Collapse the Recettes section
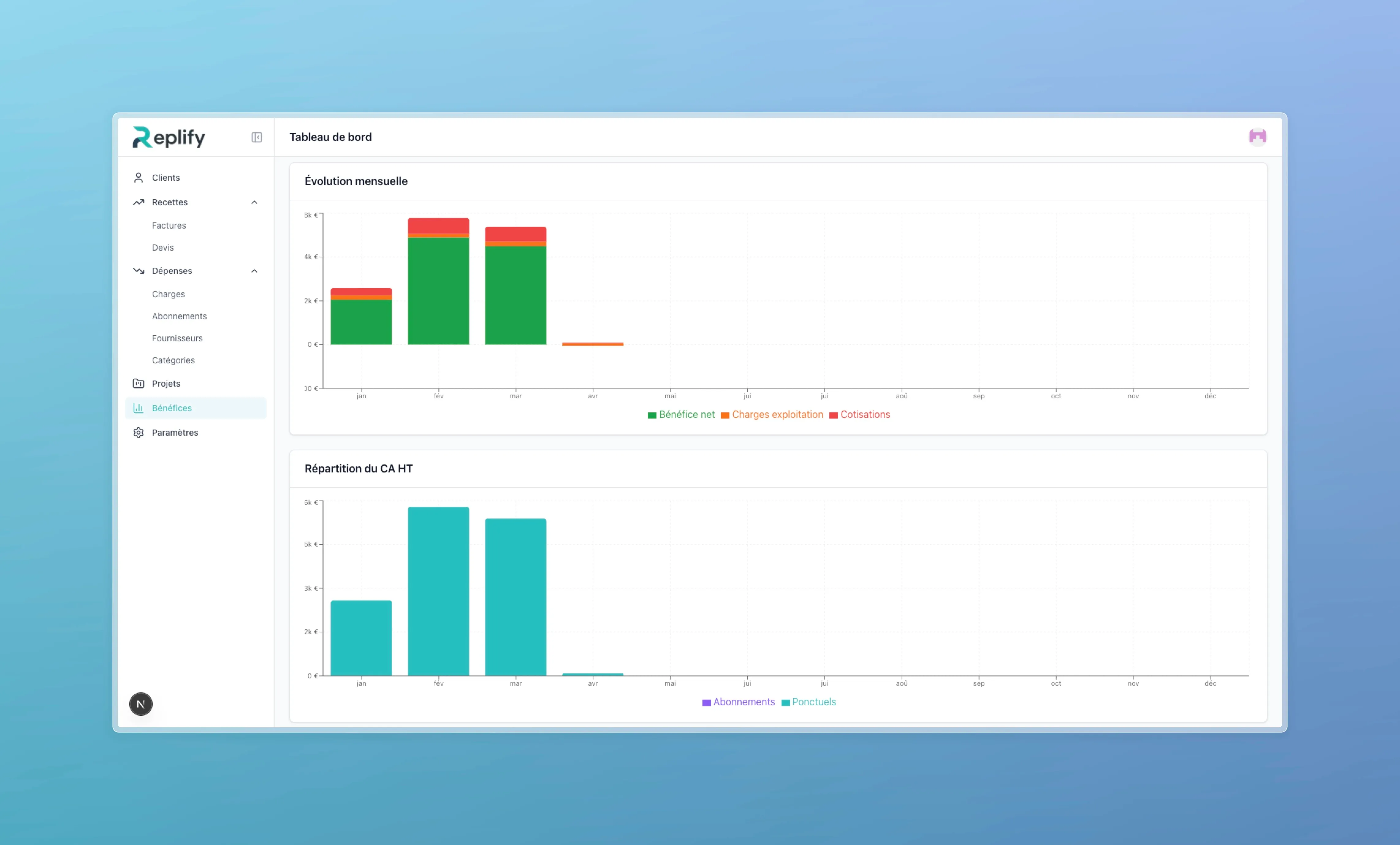 click(254, 202)
